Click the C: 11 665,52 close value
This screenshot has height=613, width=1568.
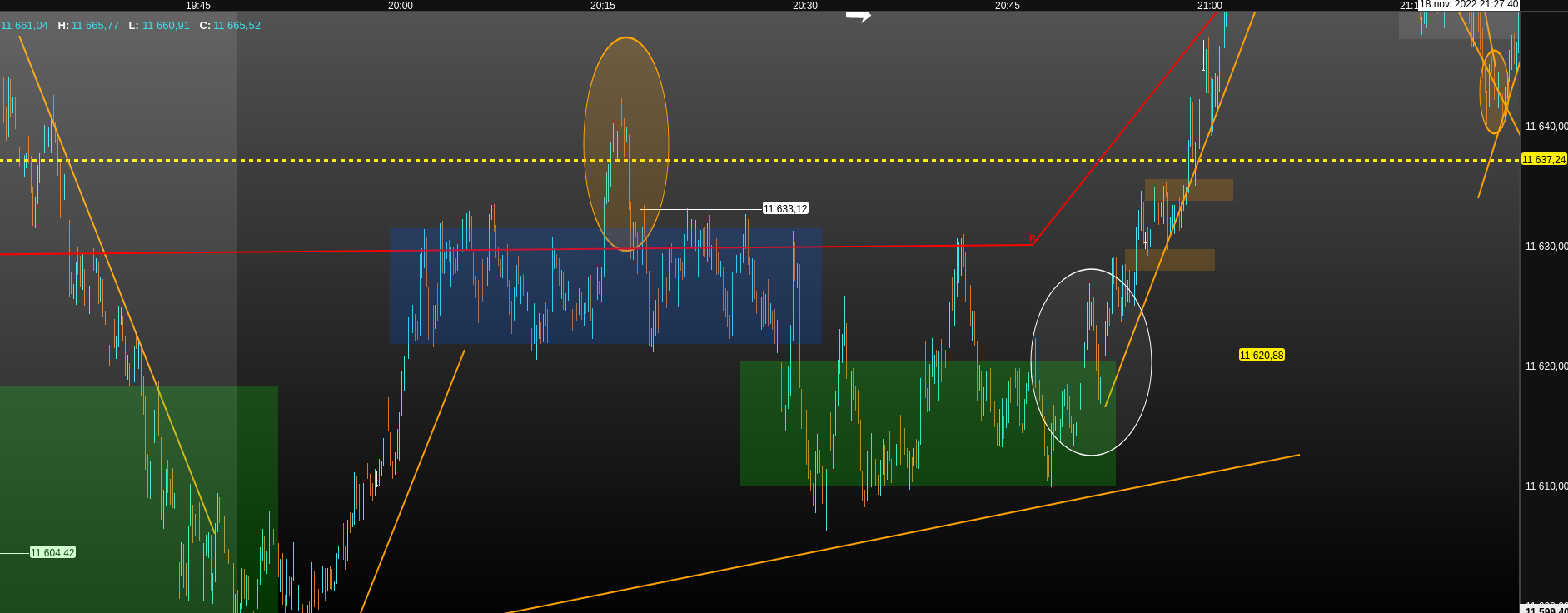[x=230, y=26]
